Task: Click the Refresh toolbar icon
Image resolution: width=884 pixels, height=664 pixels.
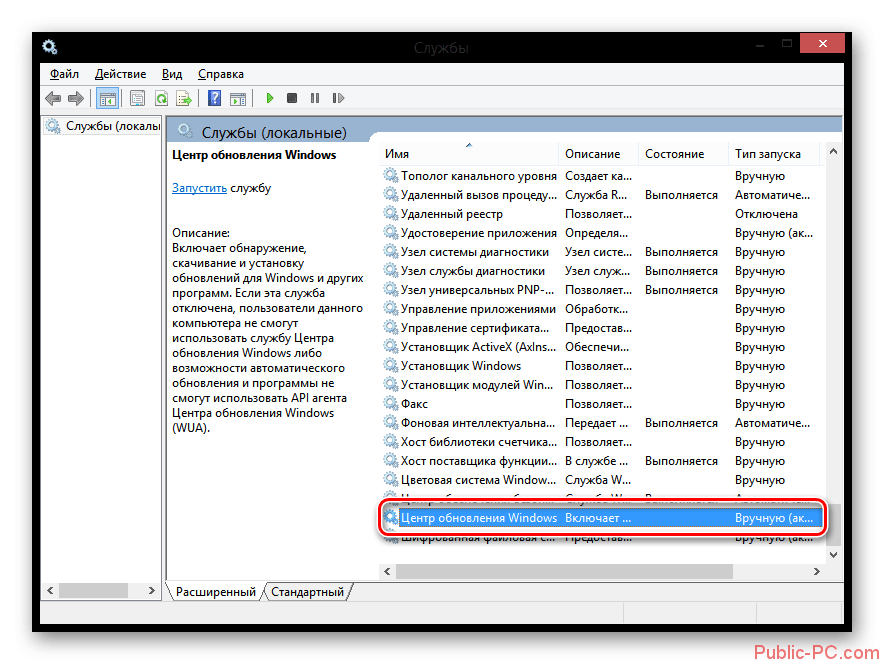Action: [161, 98]
